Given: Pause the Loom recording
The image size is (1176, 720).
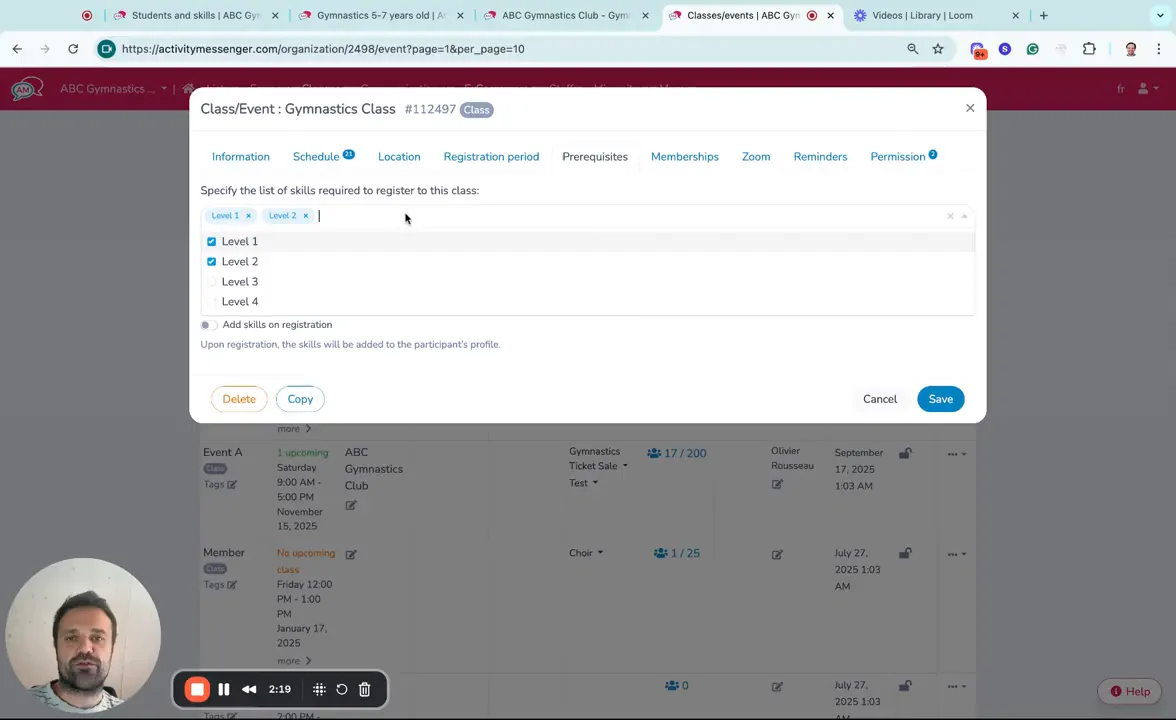Looking at the screenshot, I should tap(224, 689).
